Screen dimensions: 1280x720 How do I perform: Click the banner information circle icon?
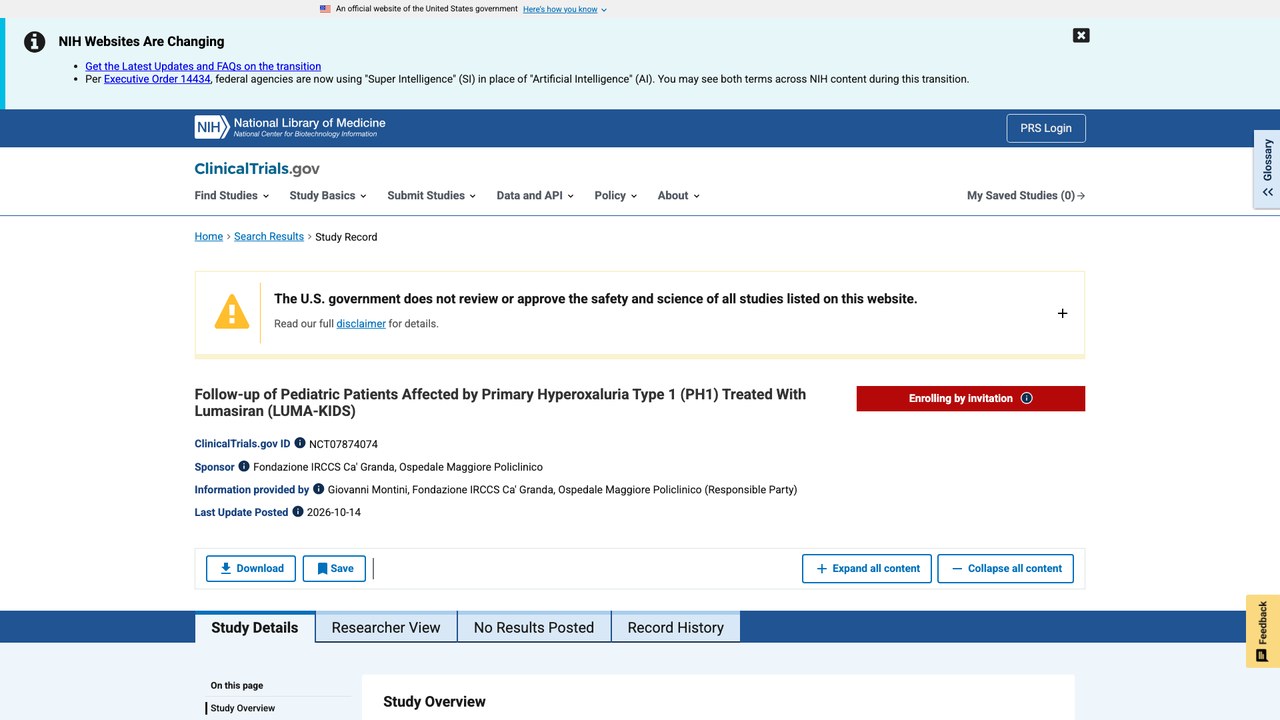(35, 42)
